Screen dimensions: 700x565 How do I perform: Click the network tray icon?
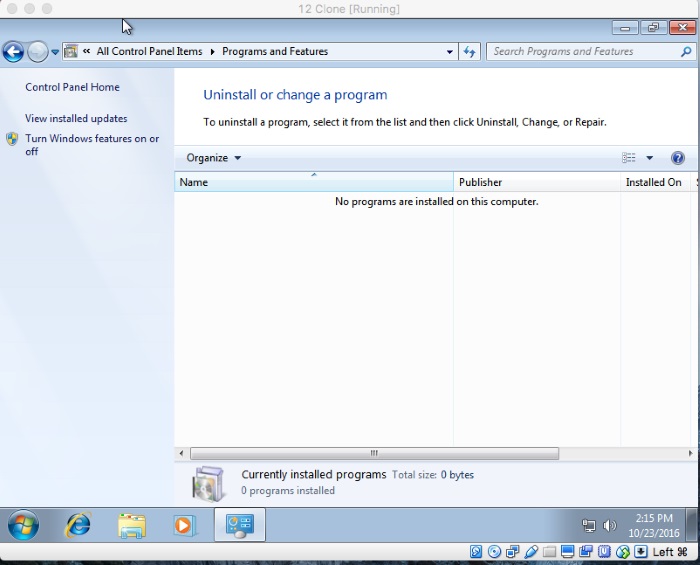(x=589, y=526)
